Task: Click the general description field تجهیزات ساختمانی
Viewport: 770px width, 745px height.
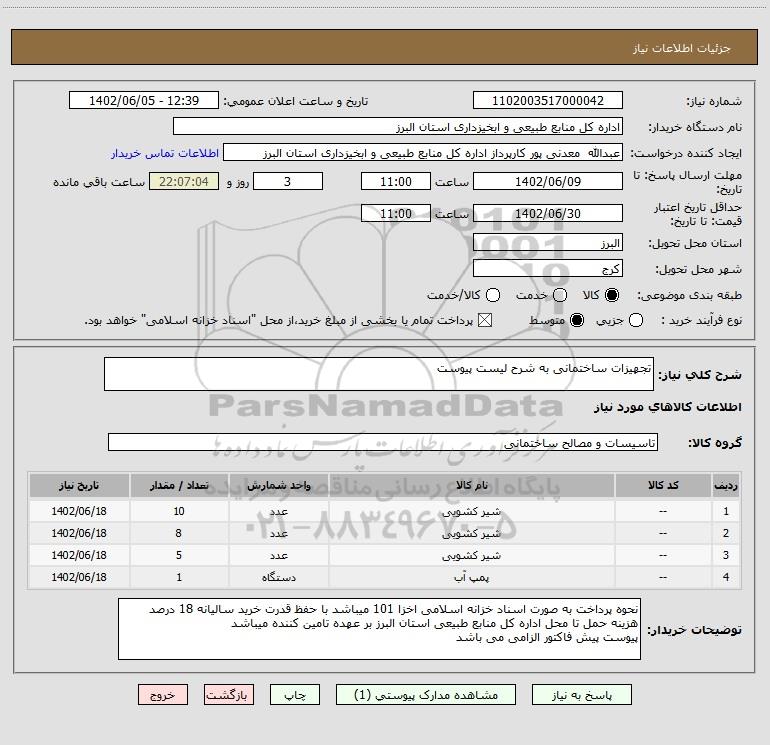Action: [379, 374]
